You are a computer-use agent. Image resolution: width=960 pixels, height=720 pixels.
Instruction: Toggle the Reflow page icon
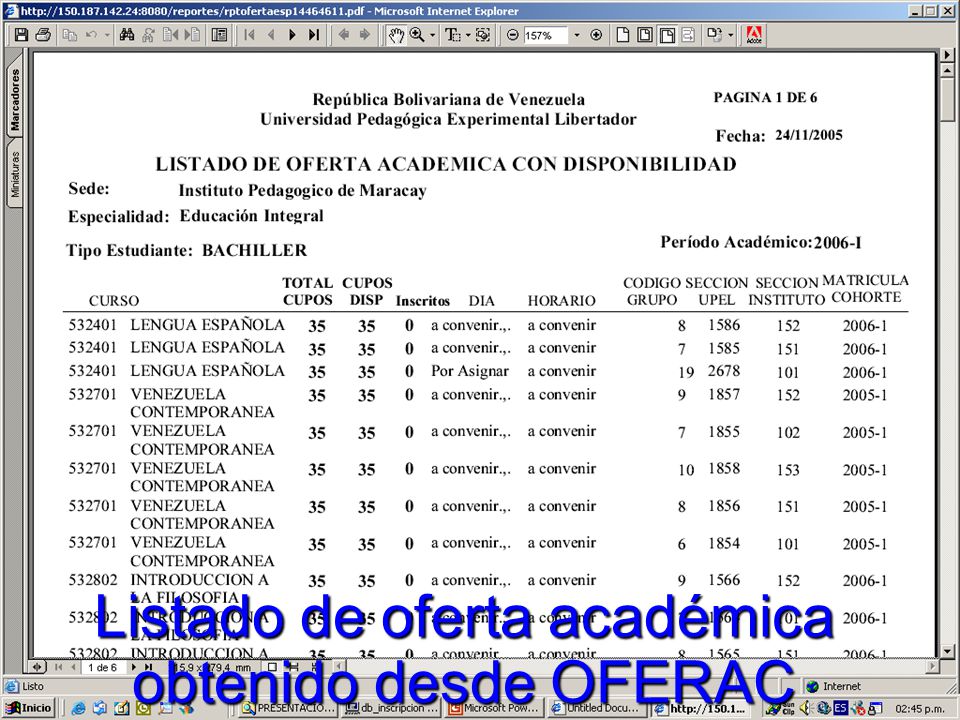point(688,35)
